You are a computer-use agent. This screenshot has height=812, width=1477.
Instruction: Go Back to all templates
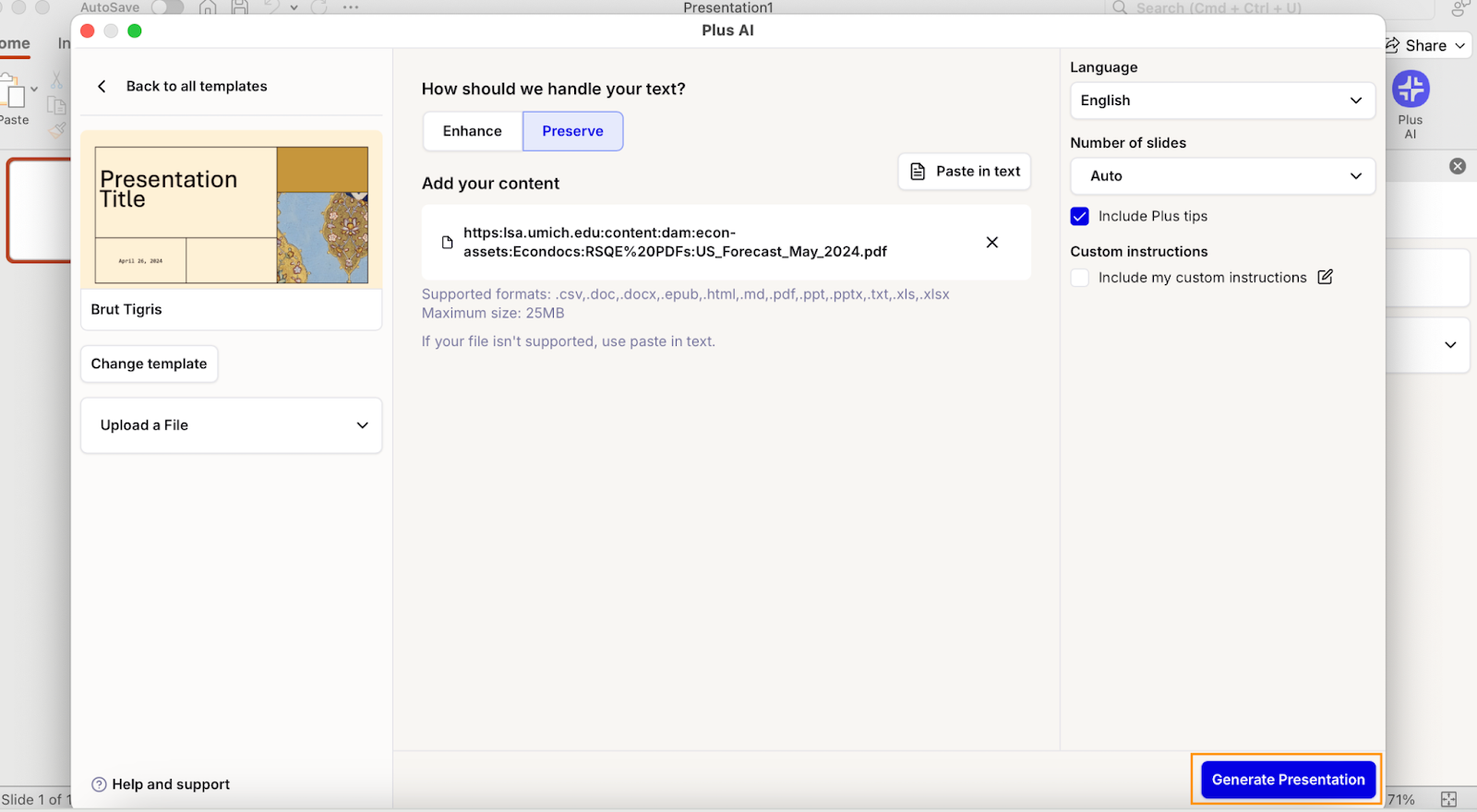coord(197,86)
